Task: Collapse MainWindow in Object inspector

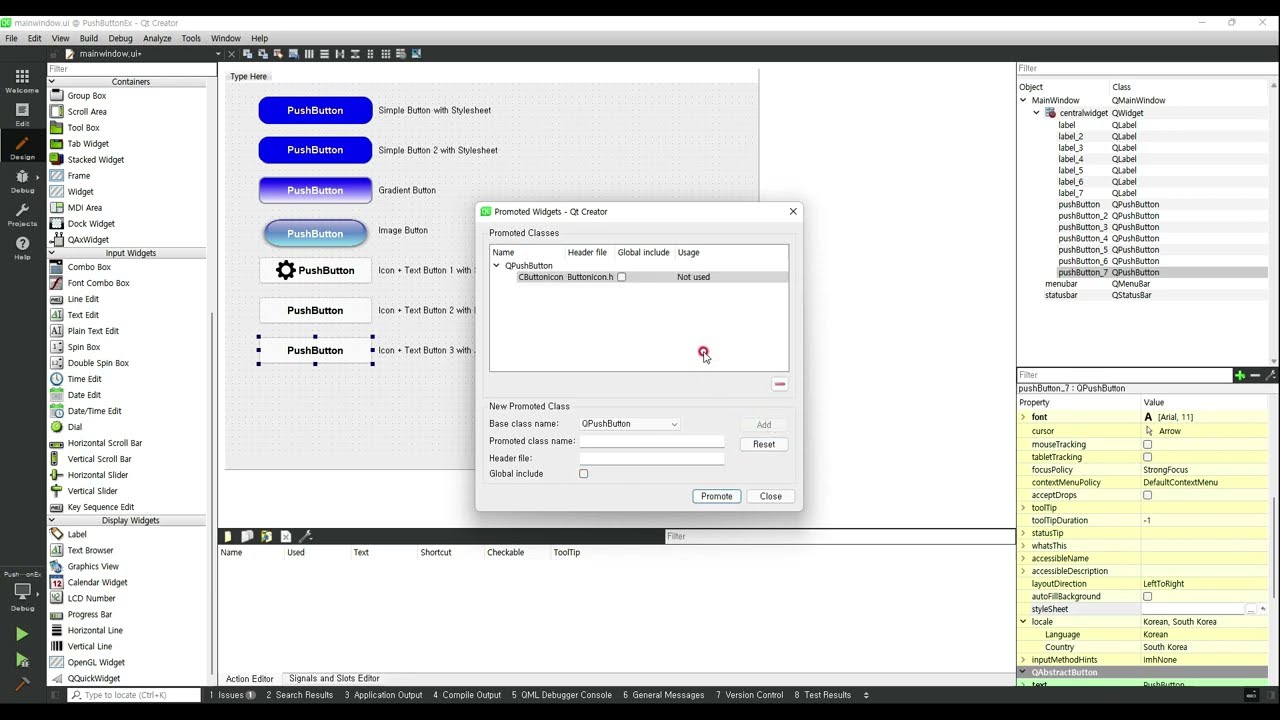Action: pos(1023,100)
